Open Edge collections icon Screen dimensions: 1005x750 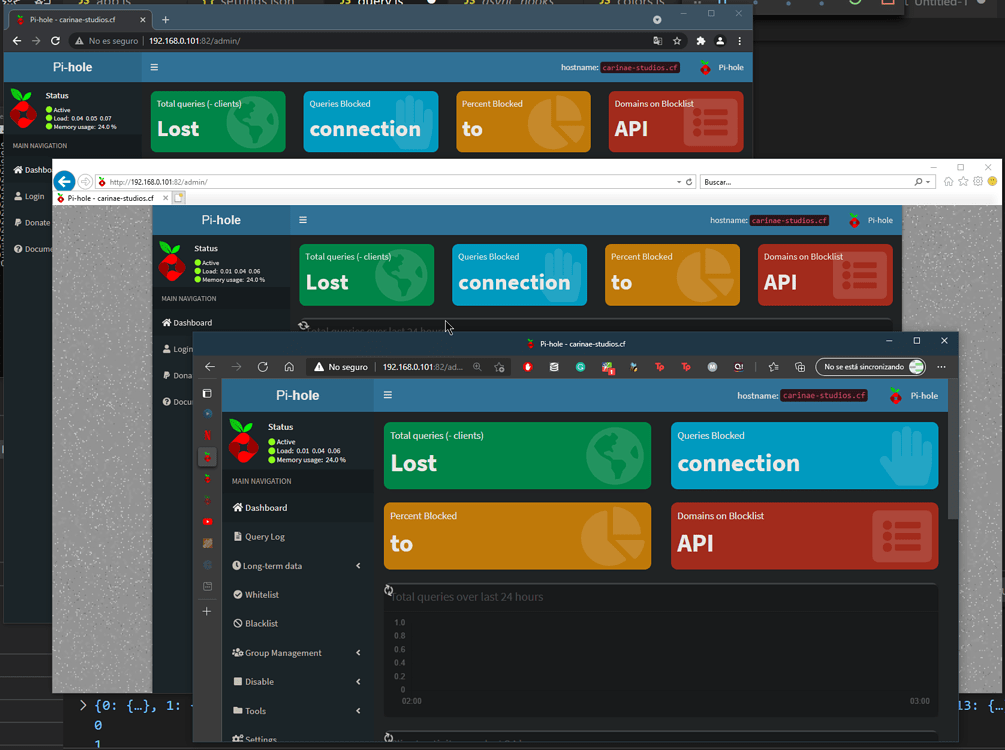pyautogui.click(x=800, y=367)
